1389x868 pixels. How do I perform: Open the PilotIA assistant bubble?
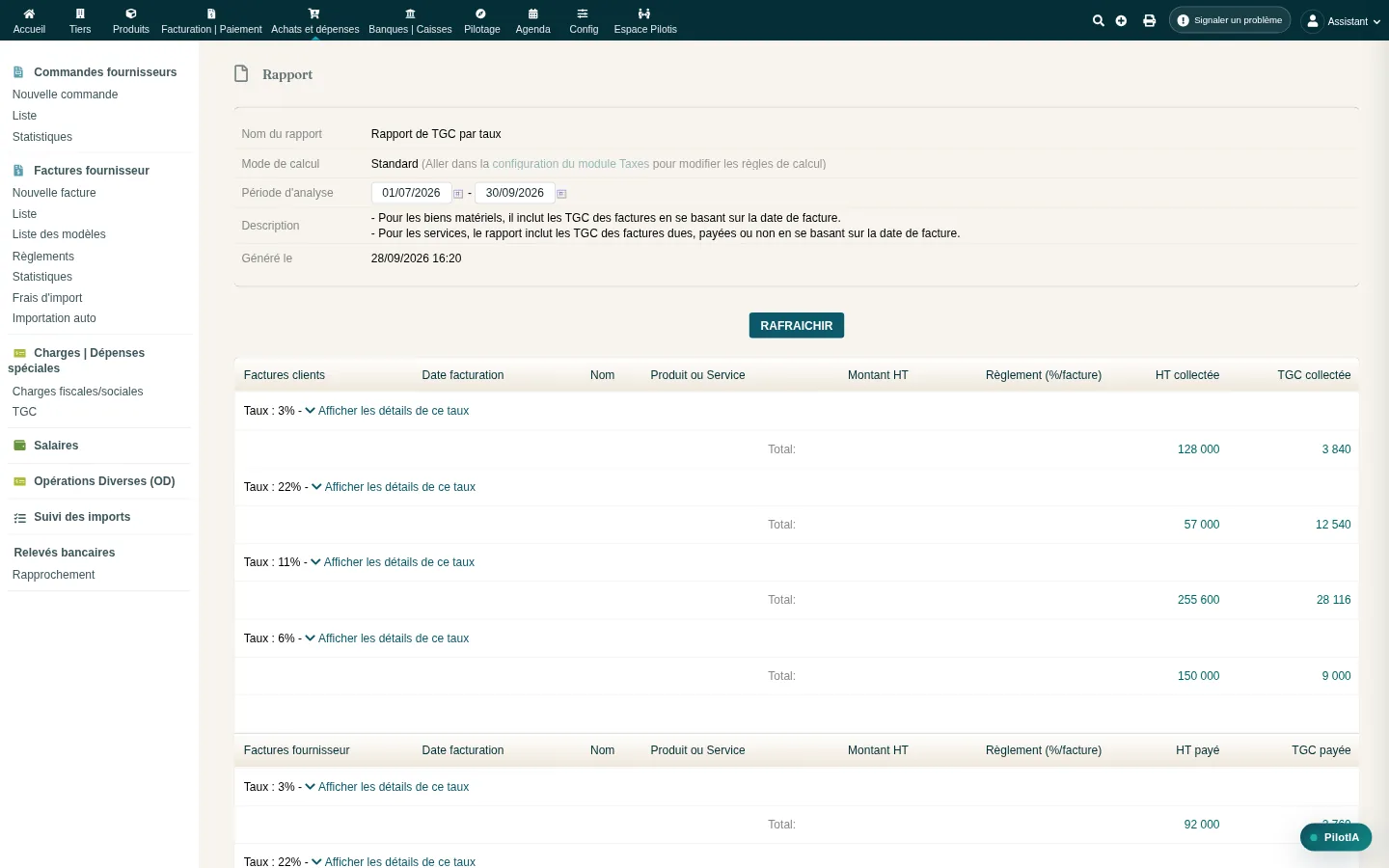[x=1336, y=837]
